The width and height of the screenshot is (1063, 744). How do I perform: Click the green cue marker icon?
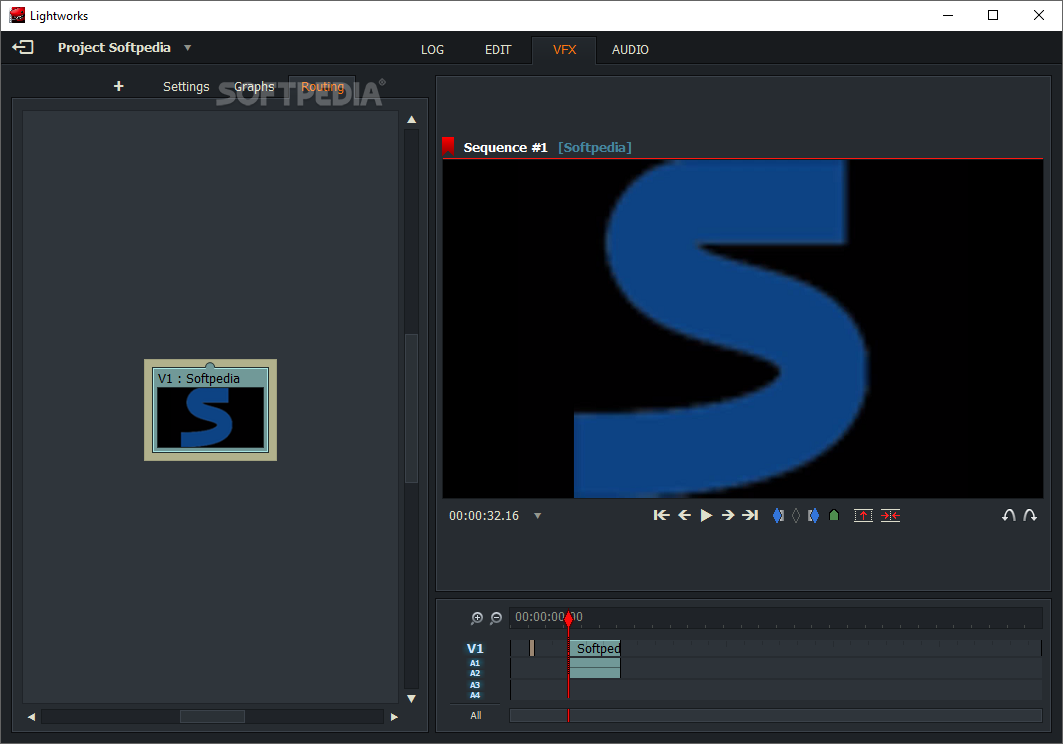(834, 515)
